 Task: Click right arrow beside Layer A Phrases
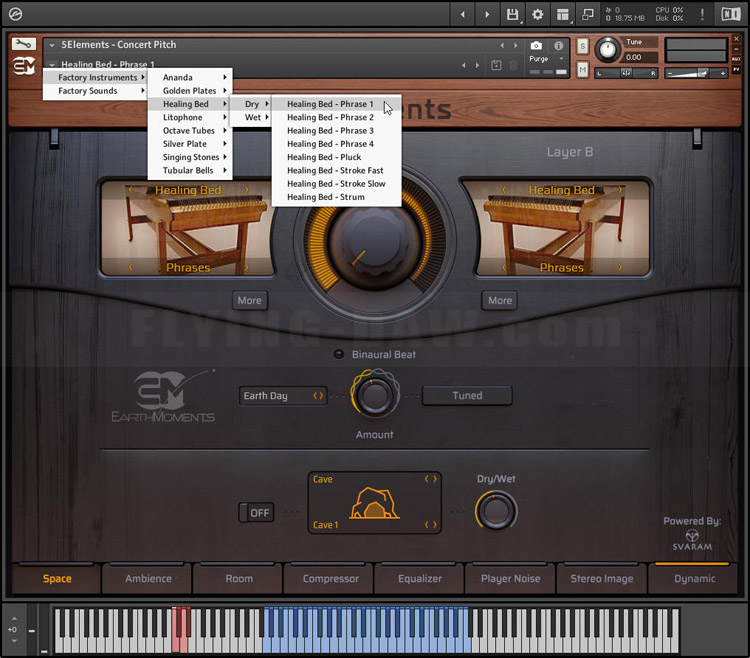point(246,267)
